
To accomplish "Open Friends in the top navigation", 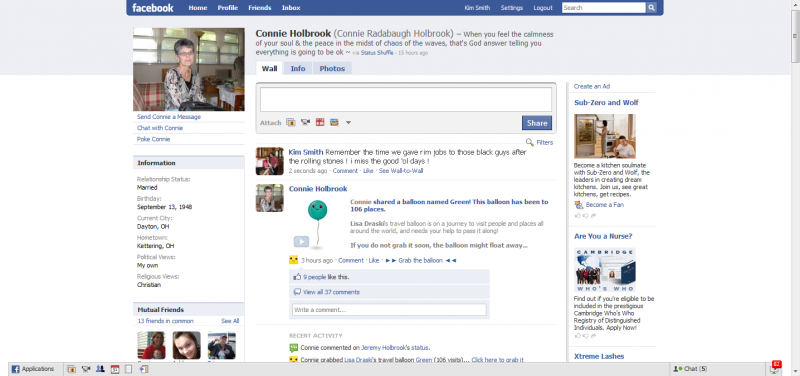I will pyautogui.click(x=260, y=8).
